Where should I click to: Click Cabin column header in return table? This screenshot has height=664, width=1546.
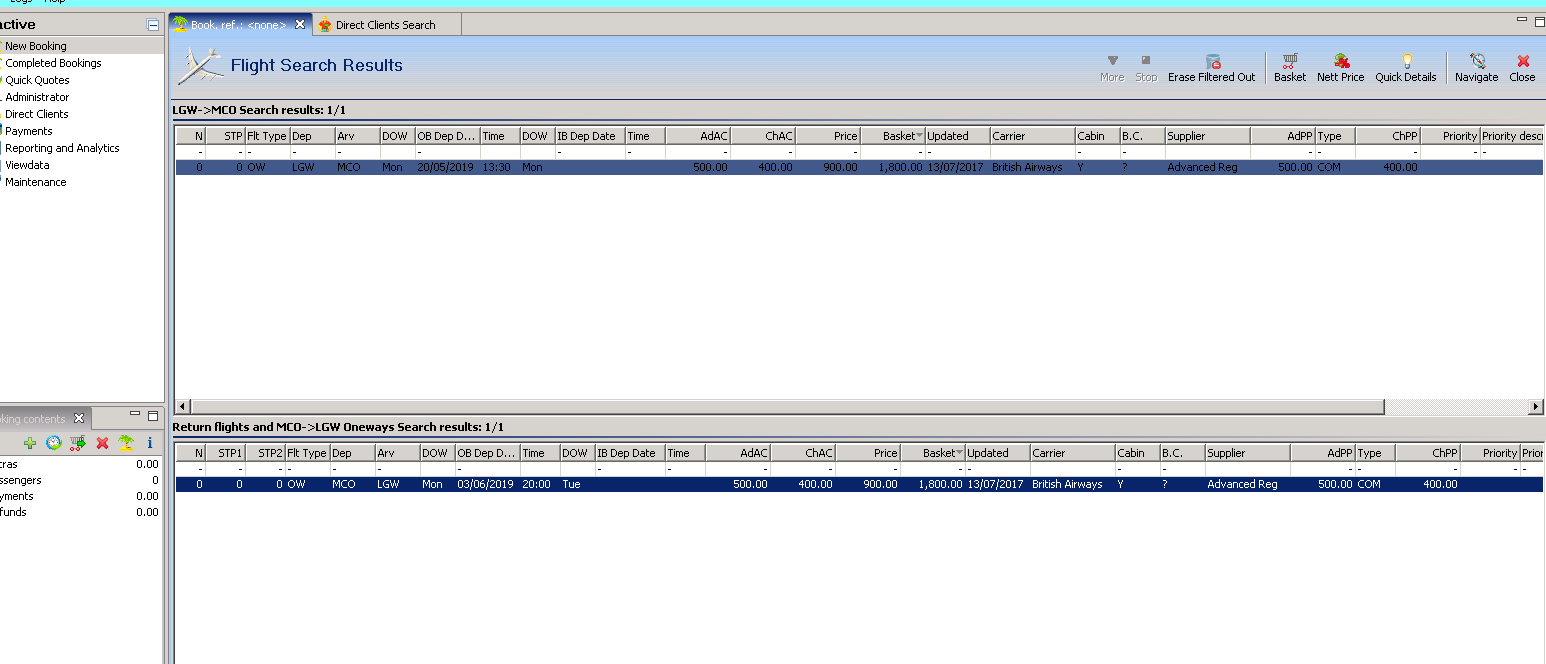tap(1137, 453)
